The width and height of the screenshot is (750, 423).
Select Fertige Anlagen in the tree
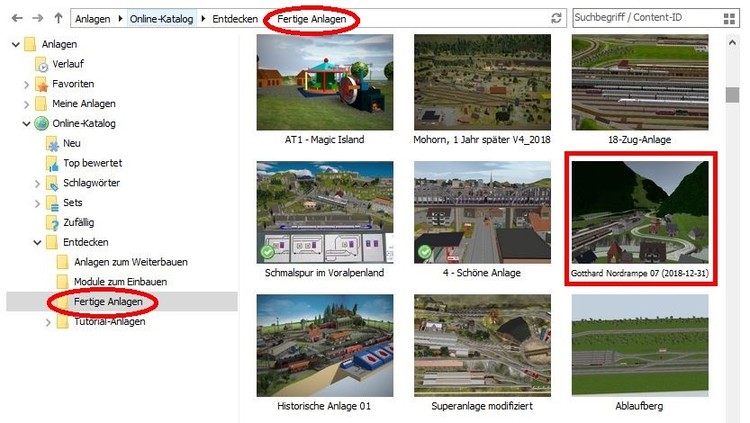click(108, 302)
